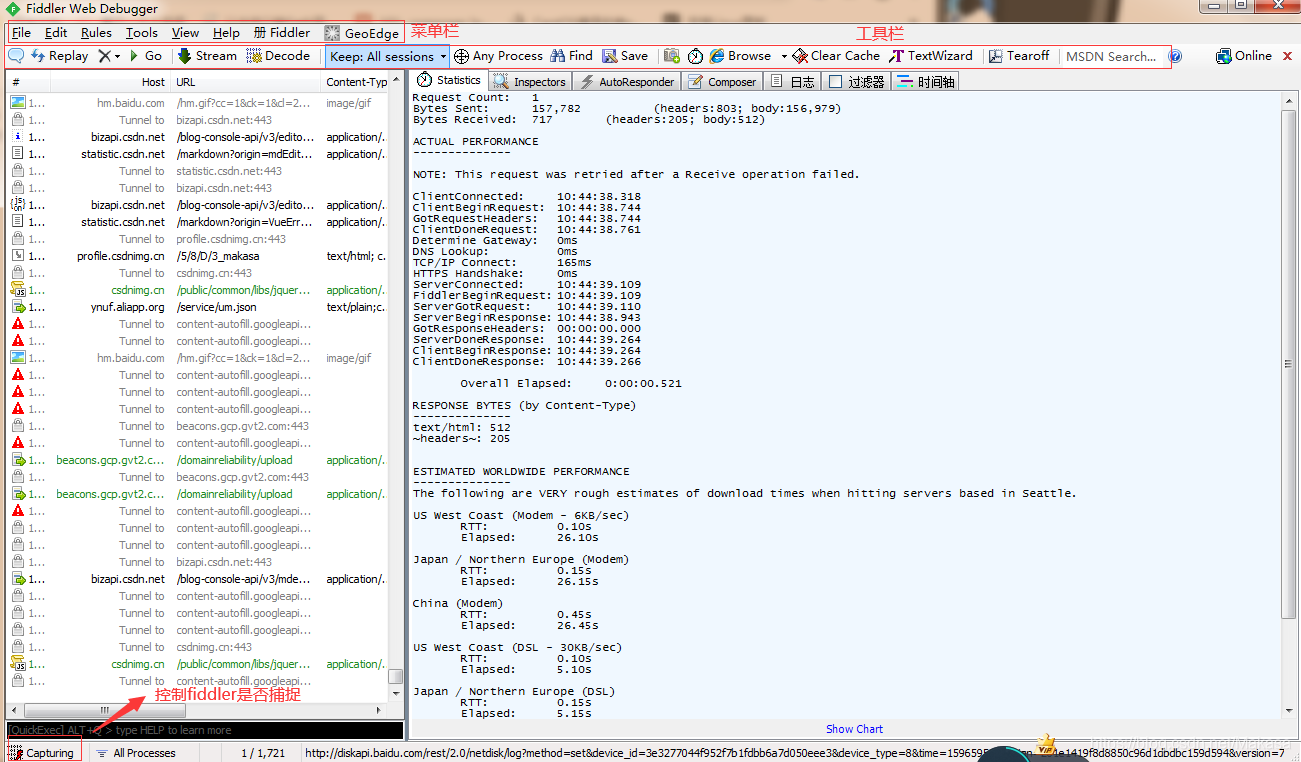This screenshot has height=762, width=1301.
Task: Tick the 过滤器 filters tab checkbox
Action: [835, 82]
